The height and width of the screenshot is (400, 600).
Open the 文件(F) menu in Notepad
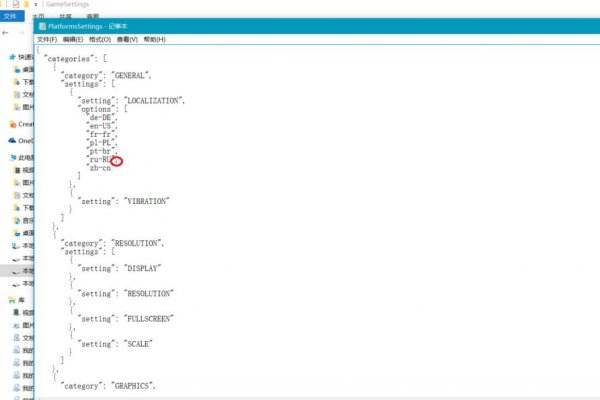tap(47, 39)
